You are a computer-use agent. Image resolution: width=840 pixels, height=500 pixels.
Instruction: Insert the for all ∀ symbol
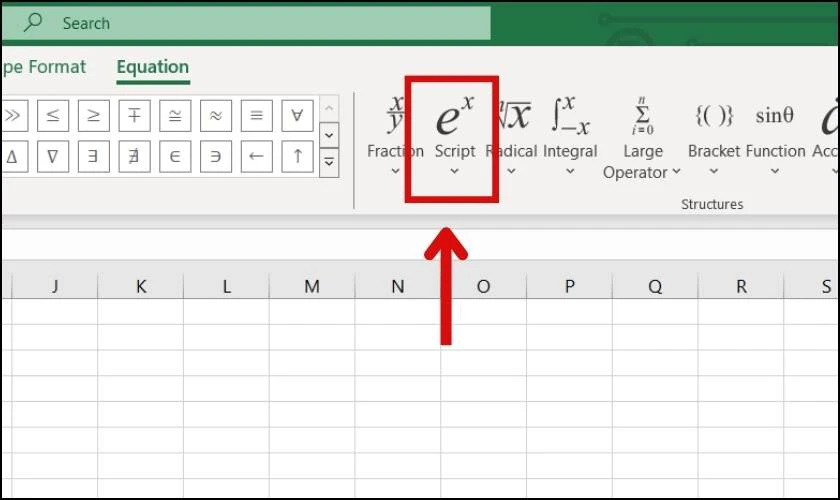click(x=297, y=115)
